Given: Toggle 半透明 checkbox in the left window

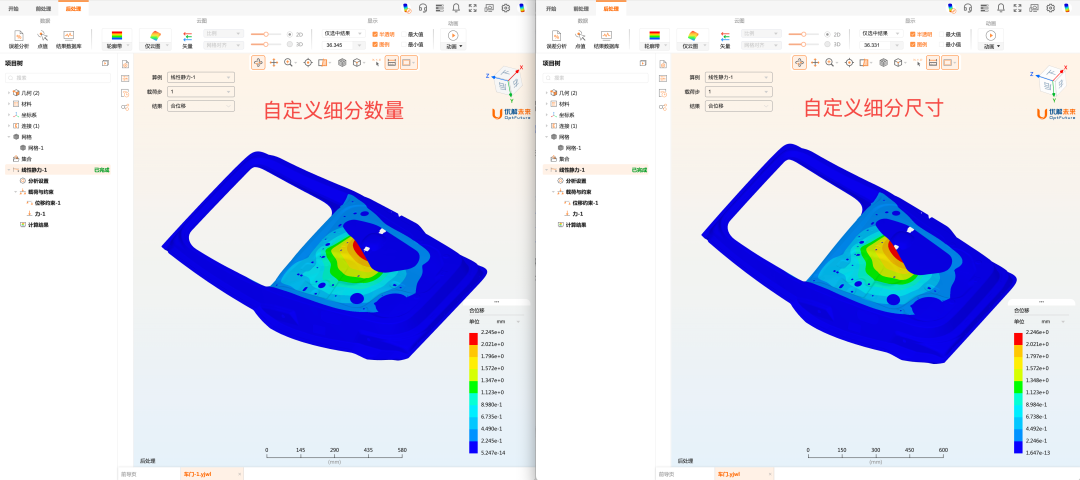Looking at the screenshot, I should pyautogui.click(x=375, y=33).
